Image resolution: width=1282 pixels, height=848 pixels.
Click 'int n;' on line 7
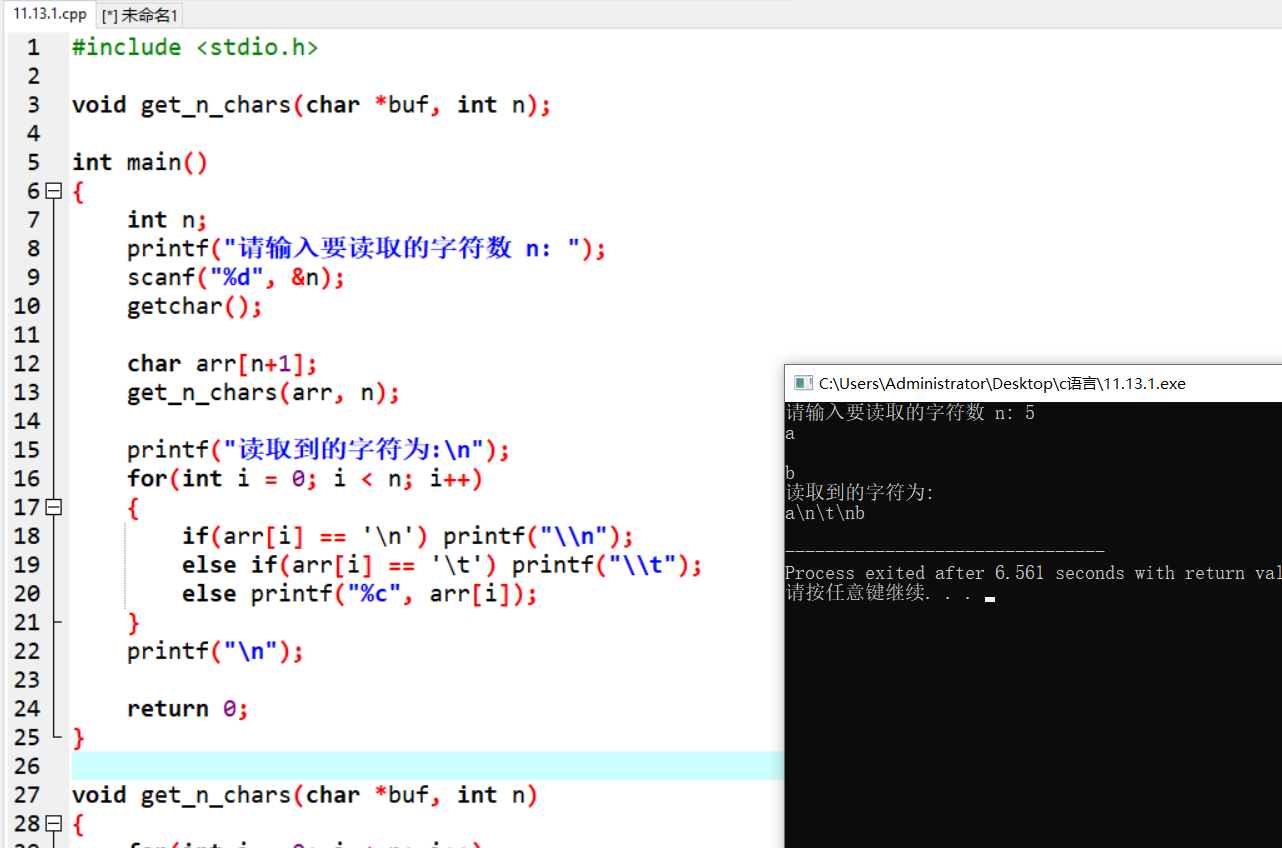[x=167, y=220]
